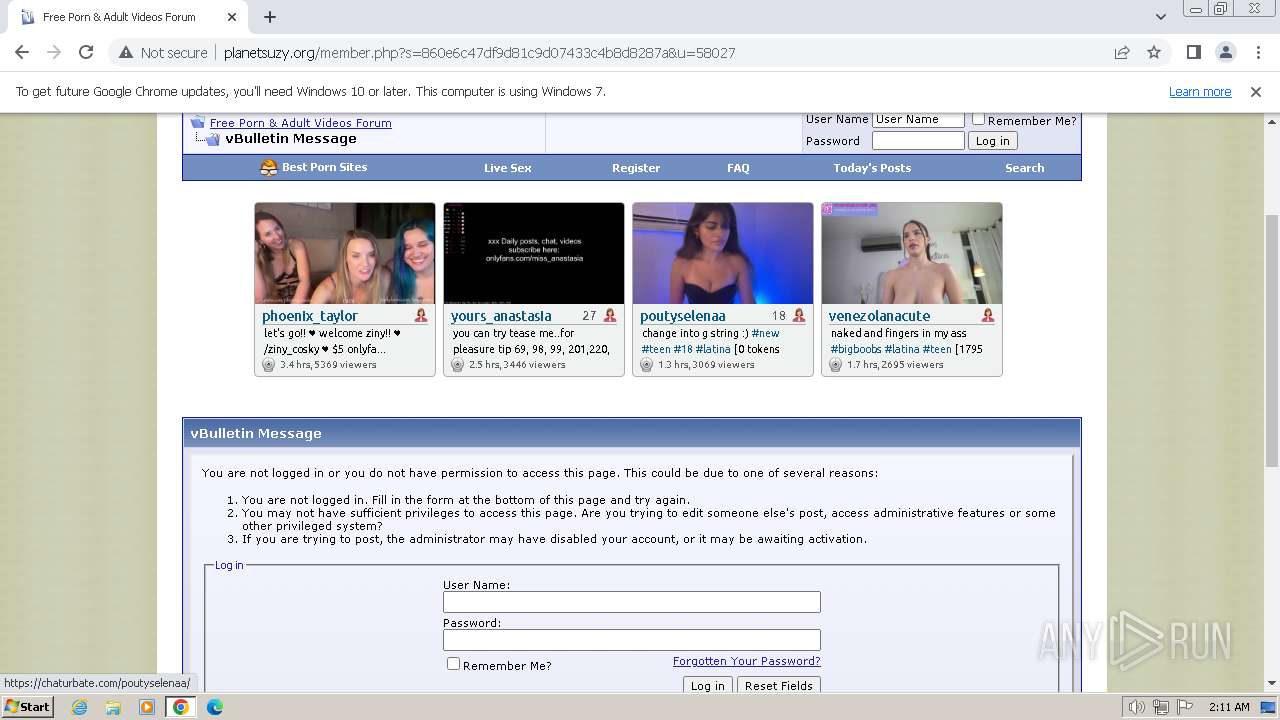Open the Chrome profile avatar

(x=1225, y=52)
